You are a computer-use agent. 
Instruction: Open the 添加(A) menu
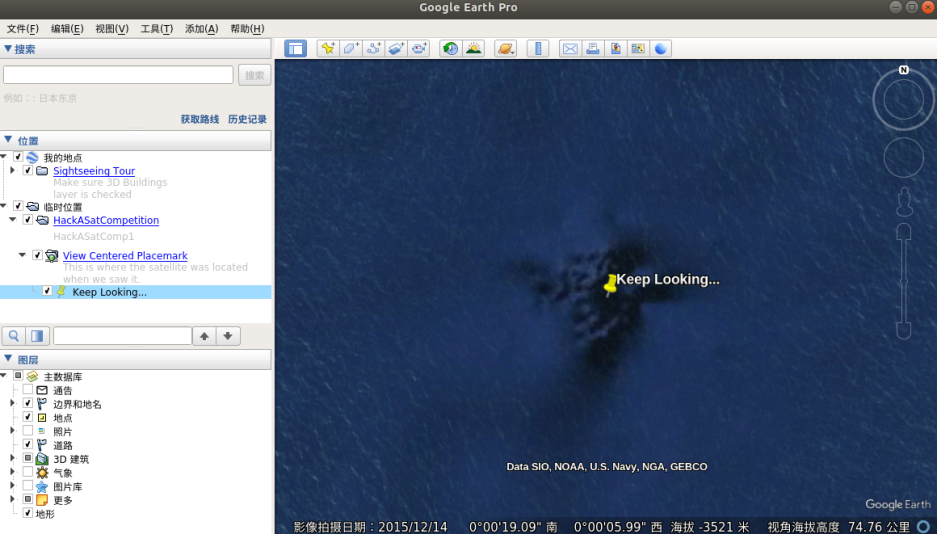(201, 29)
